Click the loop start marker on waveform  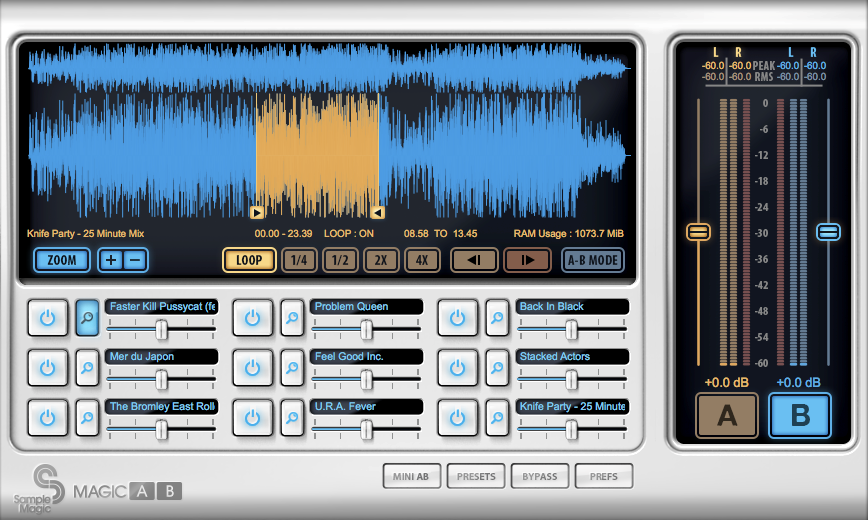coord(257,213)
